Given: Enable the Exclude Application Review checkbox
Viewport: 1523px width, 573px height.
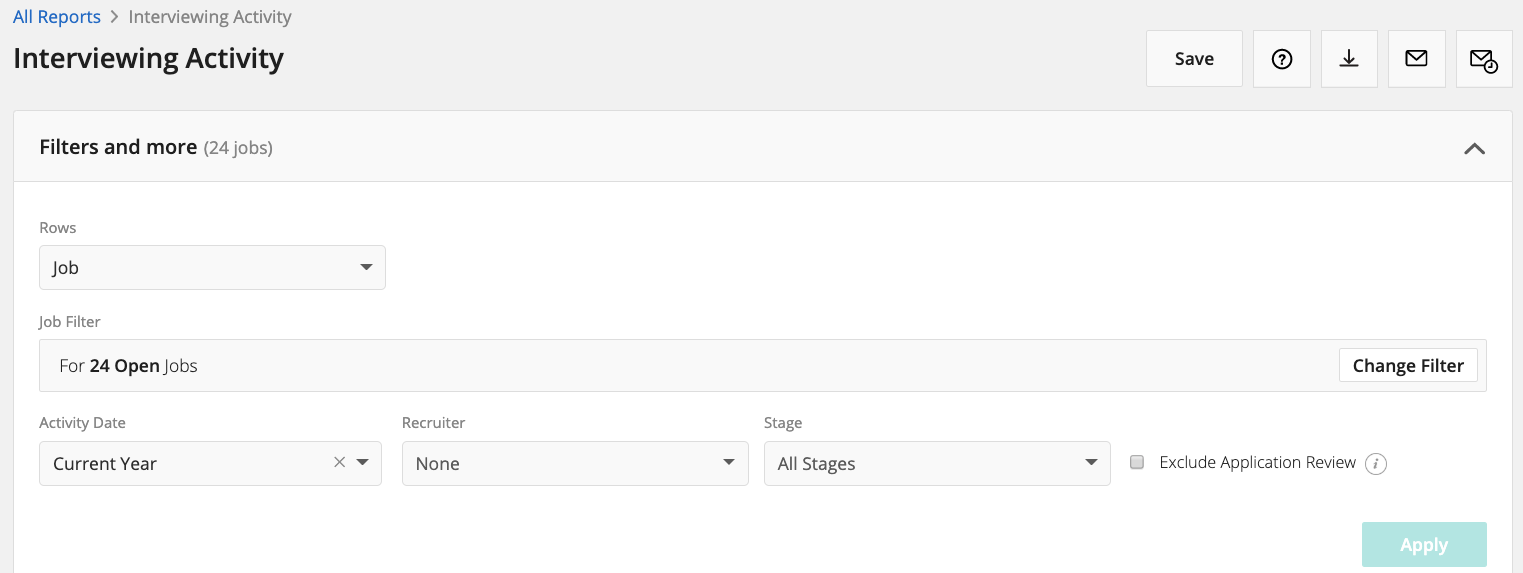Looking at the screenshot, I should pos(1137,462).
